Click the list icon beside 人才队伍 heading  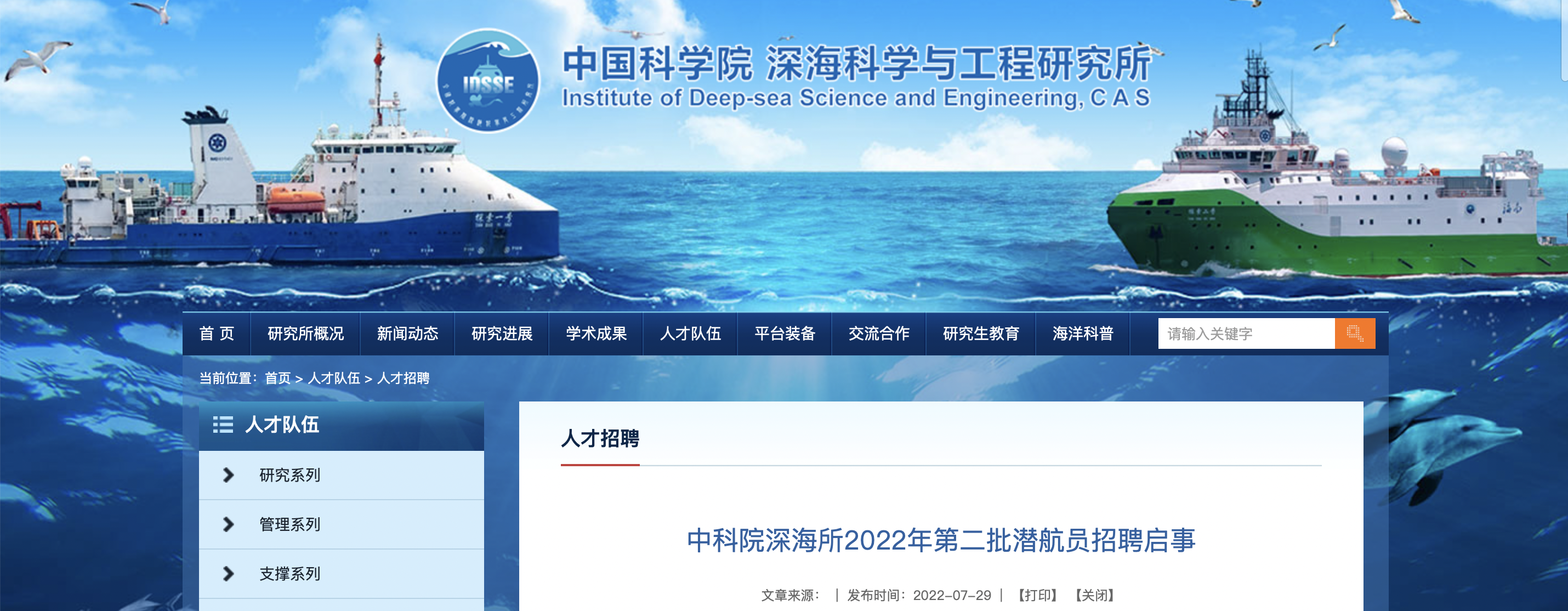(223, 424)
